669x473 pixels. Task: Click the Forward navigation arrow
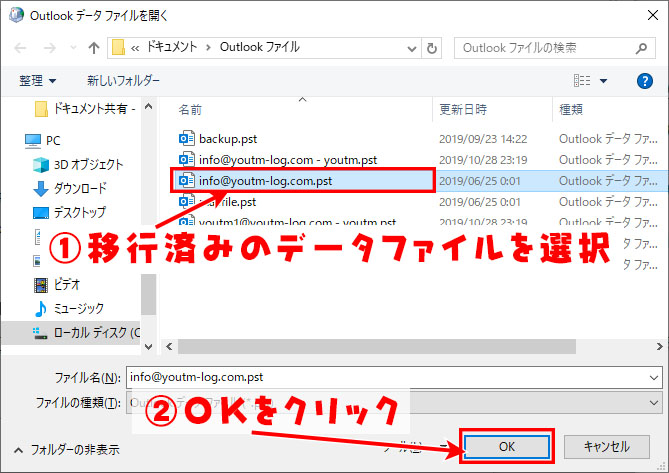[x=49, y=48]
